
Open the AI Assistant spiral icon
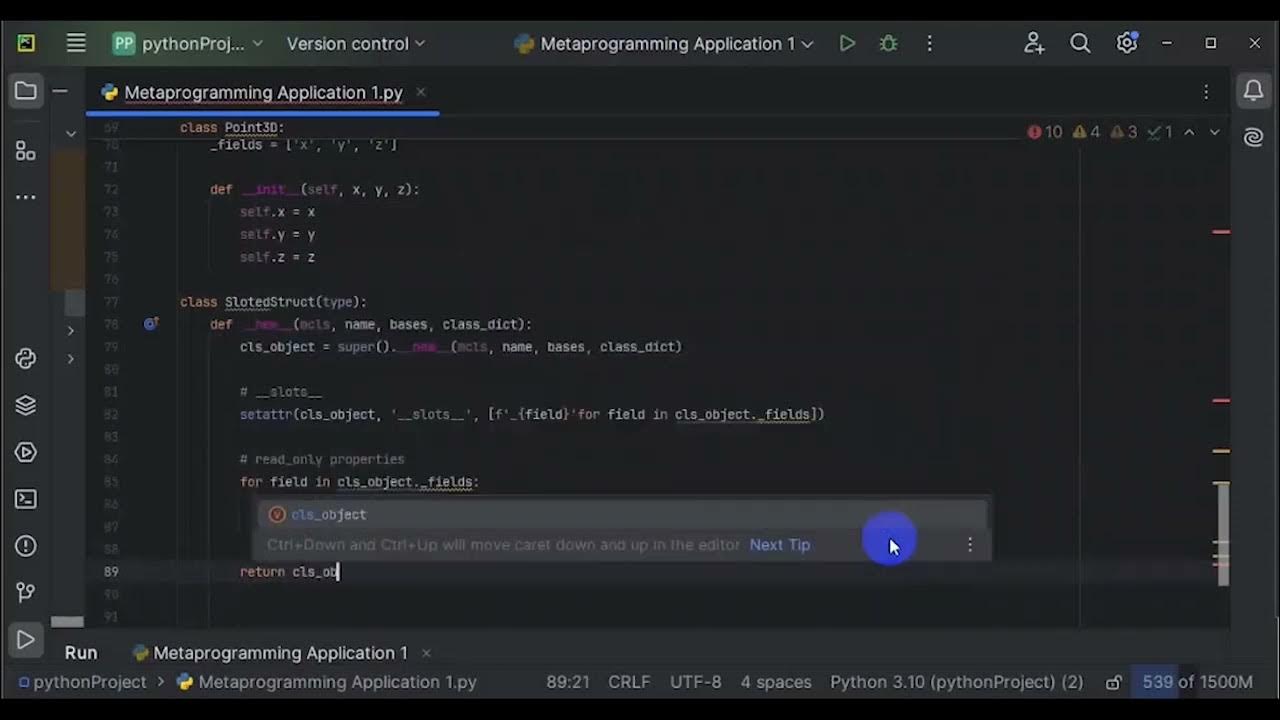tap(1253, 138)
